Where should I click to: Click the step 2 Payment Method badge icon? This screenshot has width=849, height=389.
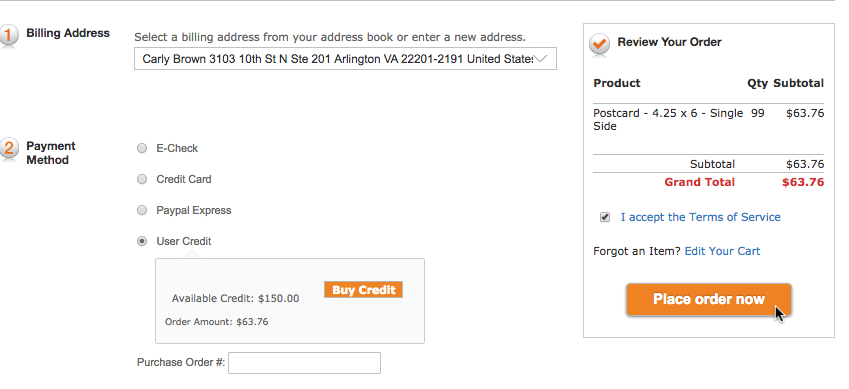click(x=8, y=149)
